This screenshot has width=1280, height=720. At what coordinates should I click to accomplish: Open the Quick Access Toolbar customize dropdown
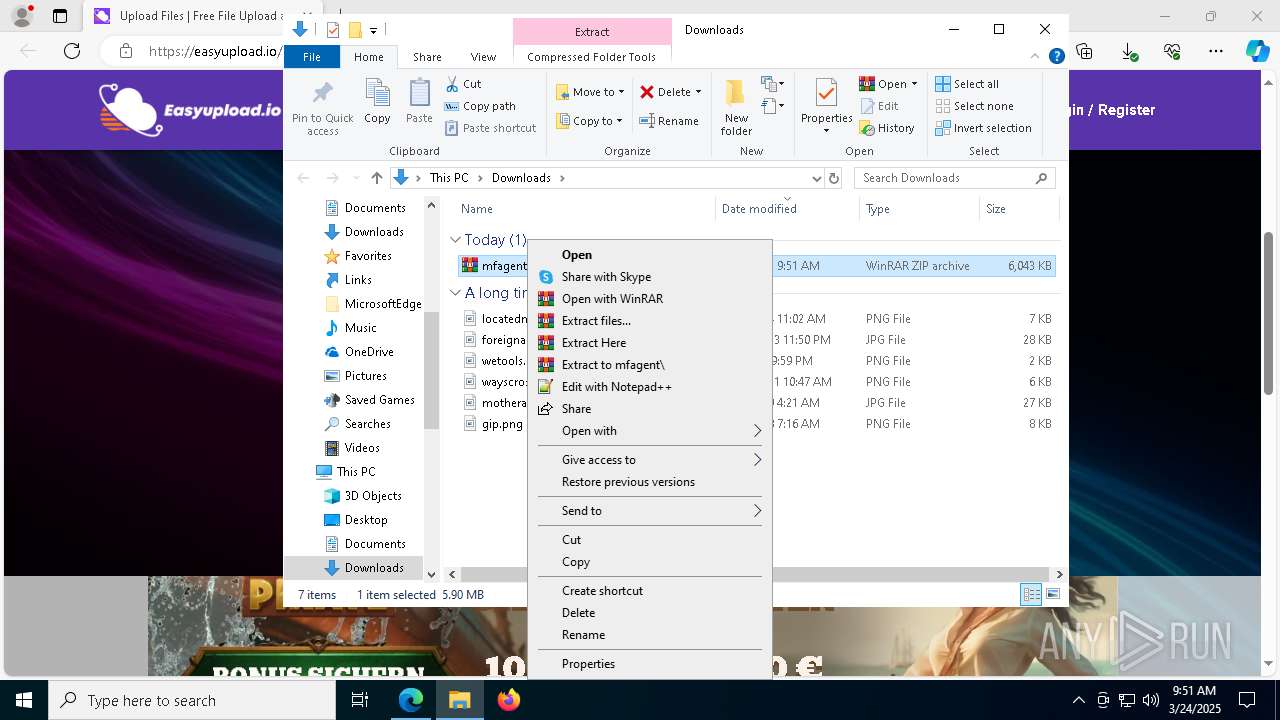pyautogui.click(x=373, y=30)
